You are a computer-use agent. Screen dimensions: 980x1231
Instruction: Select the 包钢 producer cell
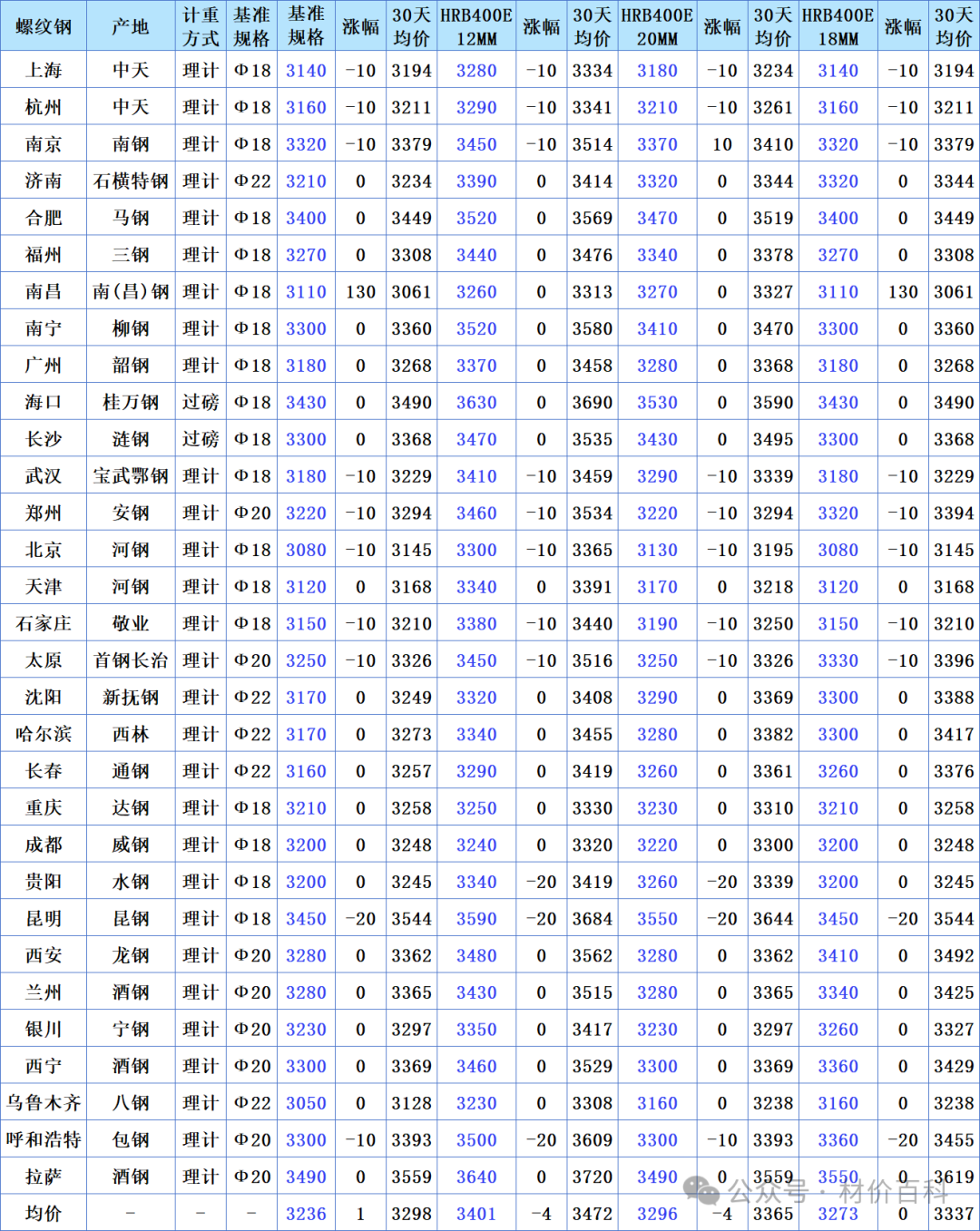[131, 1139]
